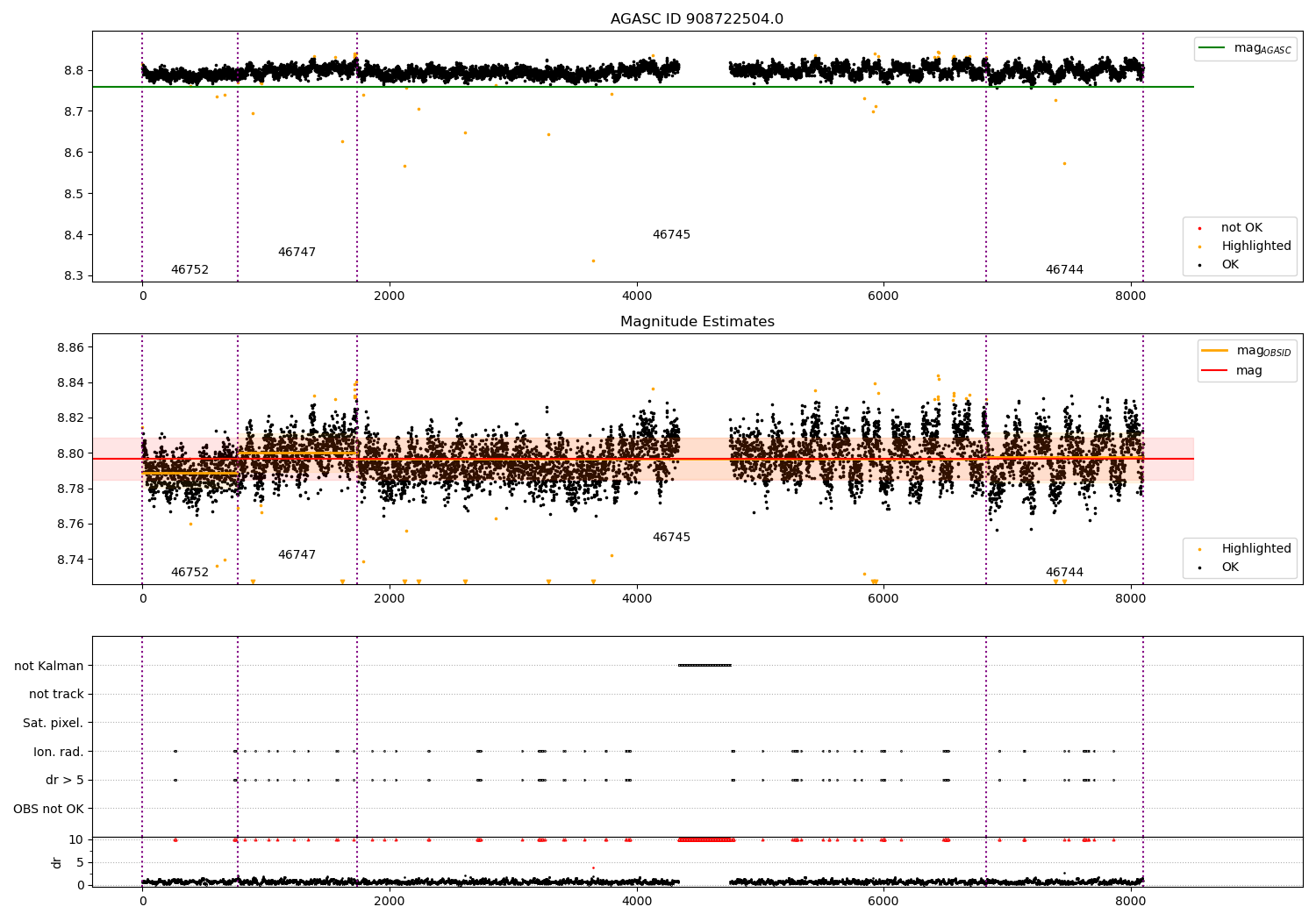Click the 8000 x-axis tick under the bottom plot
The height and width of the screenshot is (921, 1316).
point(1130,900)
